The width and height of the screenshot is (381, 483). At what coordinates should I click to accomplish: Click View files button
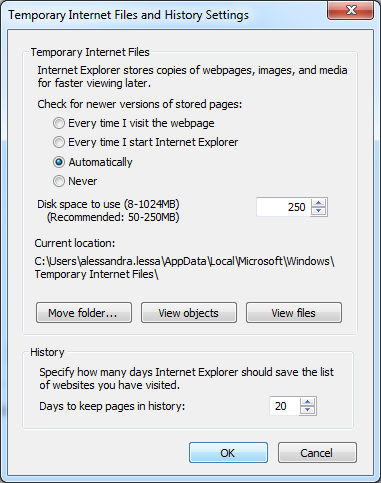pyautogui.click(x=294, y=313)
